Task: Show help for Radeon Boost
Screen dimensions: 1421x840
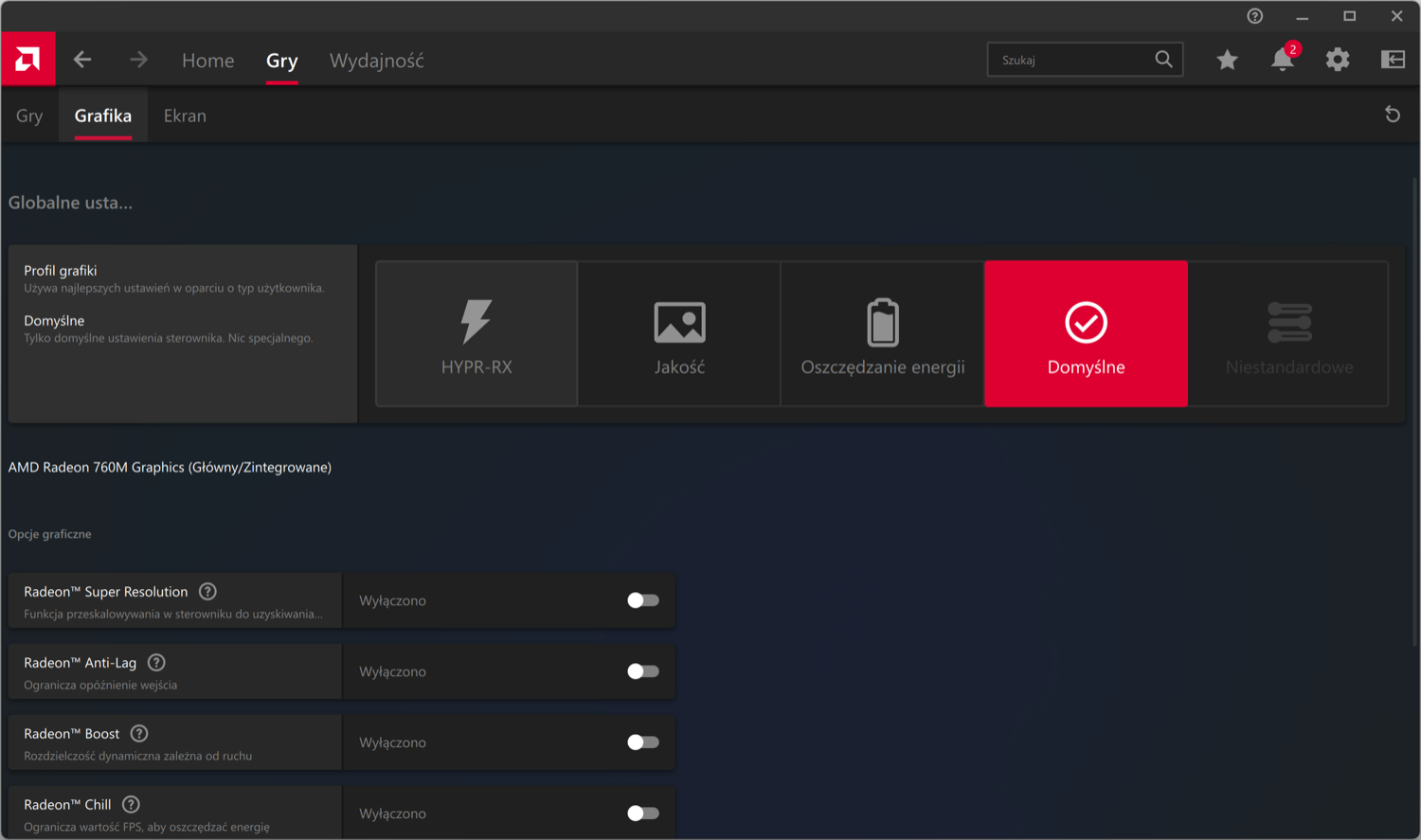Action: click(139, 734)
